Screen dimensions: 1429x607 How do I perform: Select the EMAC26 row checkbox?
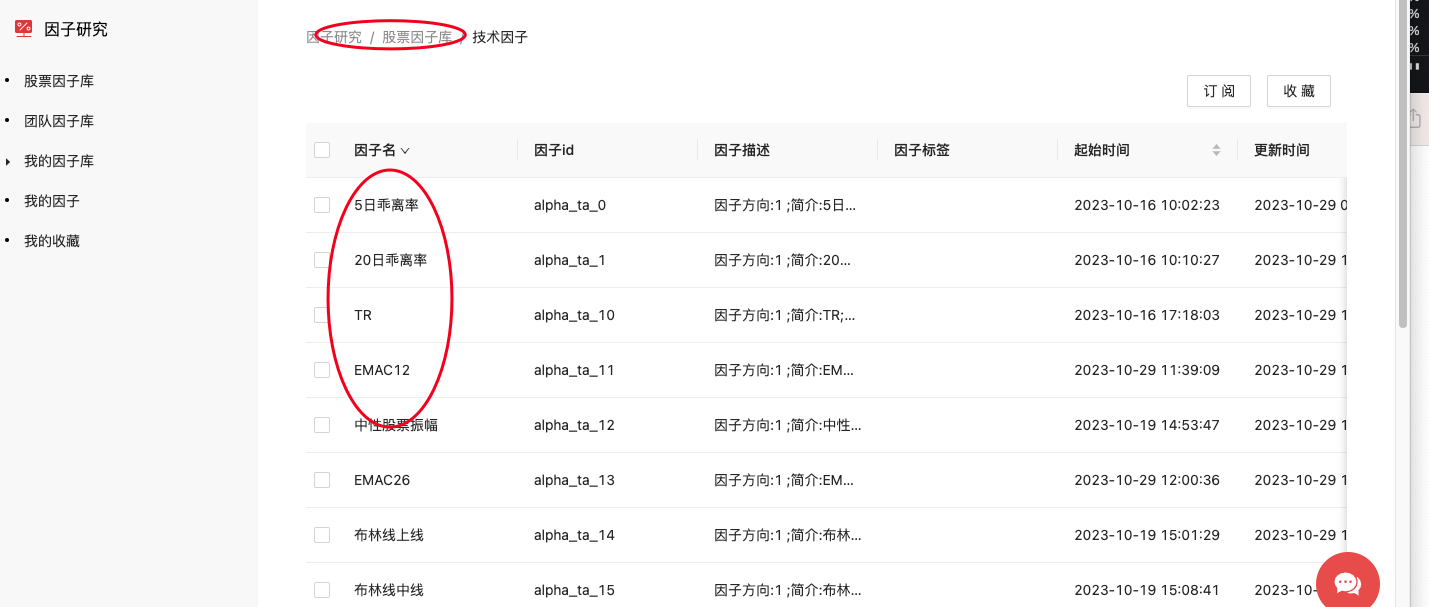click(x=322, y=480)
